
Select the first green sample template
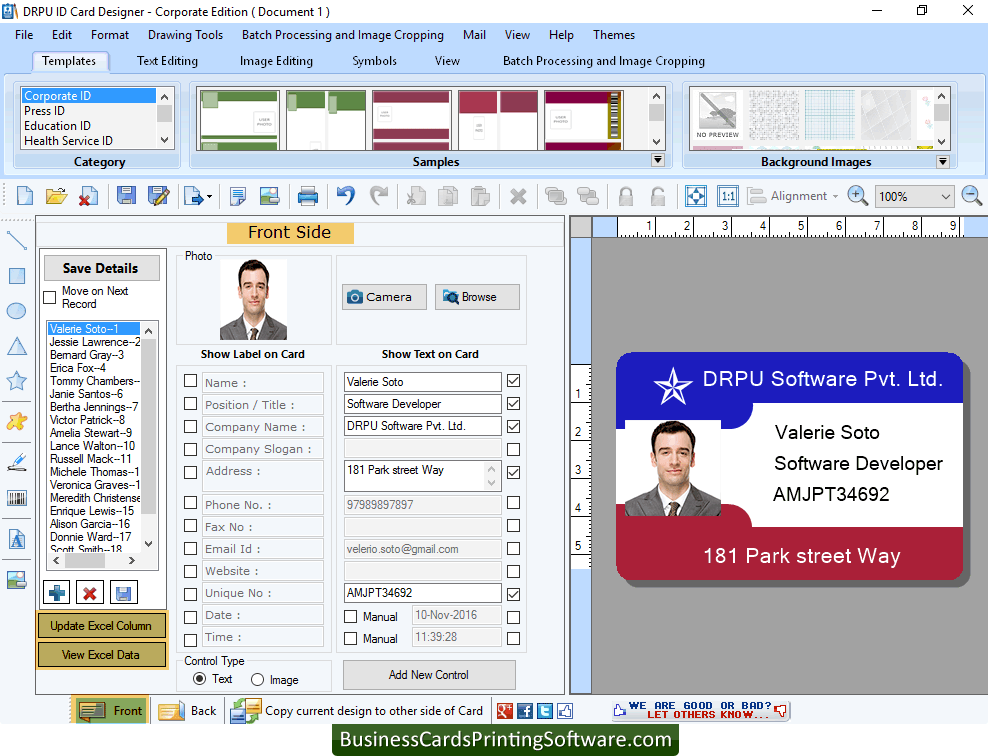(239, 120)
